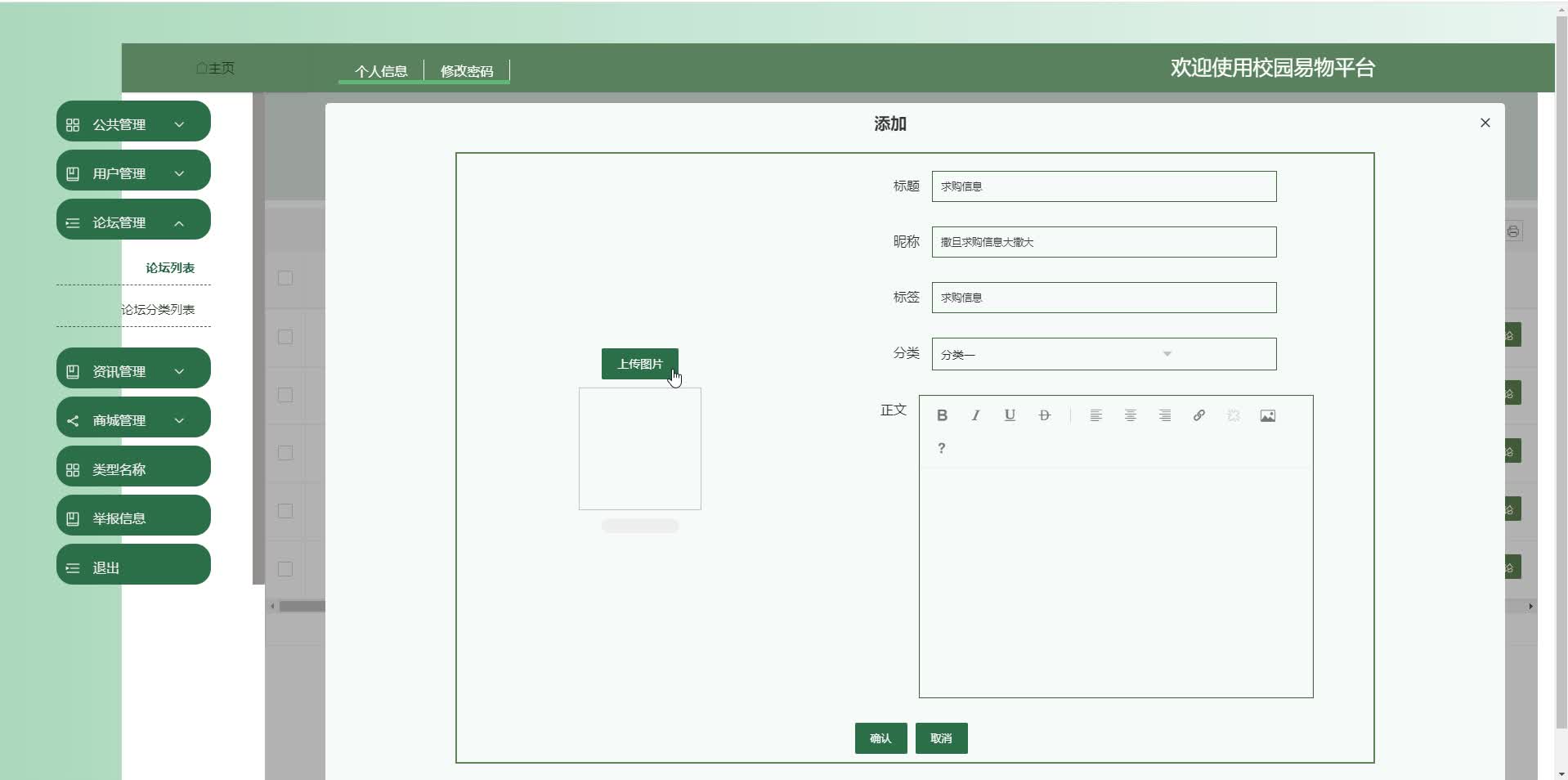
Task: Expand the 公共管理 menu chevron
Action: tap(179, 125)
